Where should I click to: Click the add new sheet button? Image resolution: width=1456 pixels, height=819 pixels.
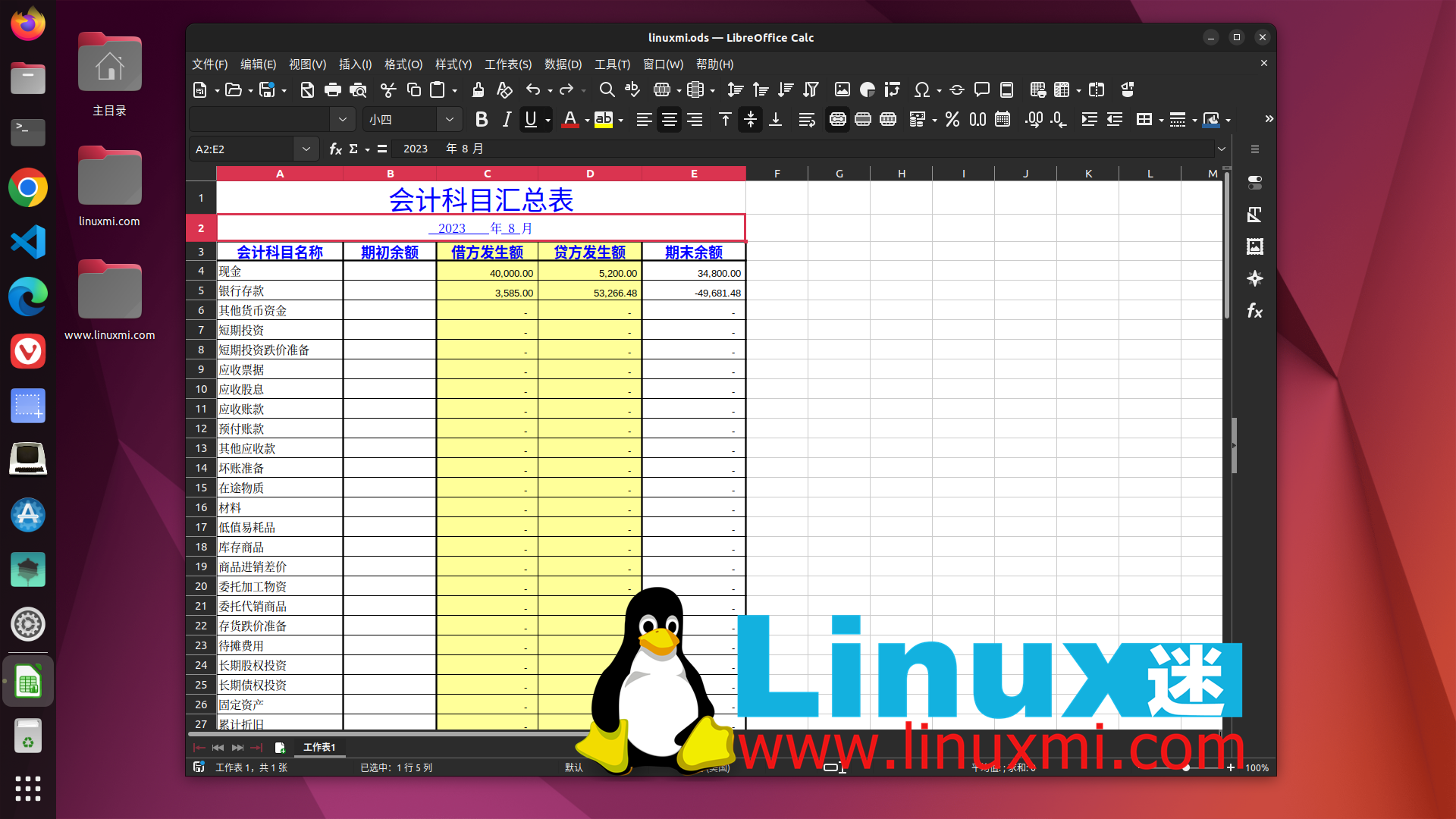pyautogui.click(x=279, y=748)
